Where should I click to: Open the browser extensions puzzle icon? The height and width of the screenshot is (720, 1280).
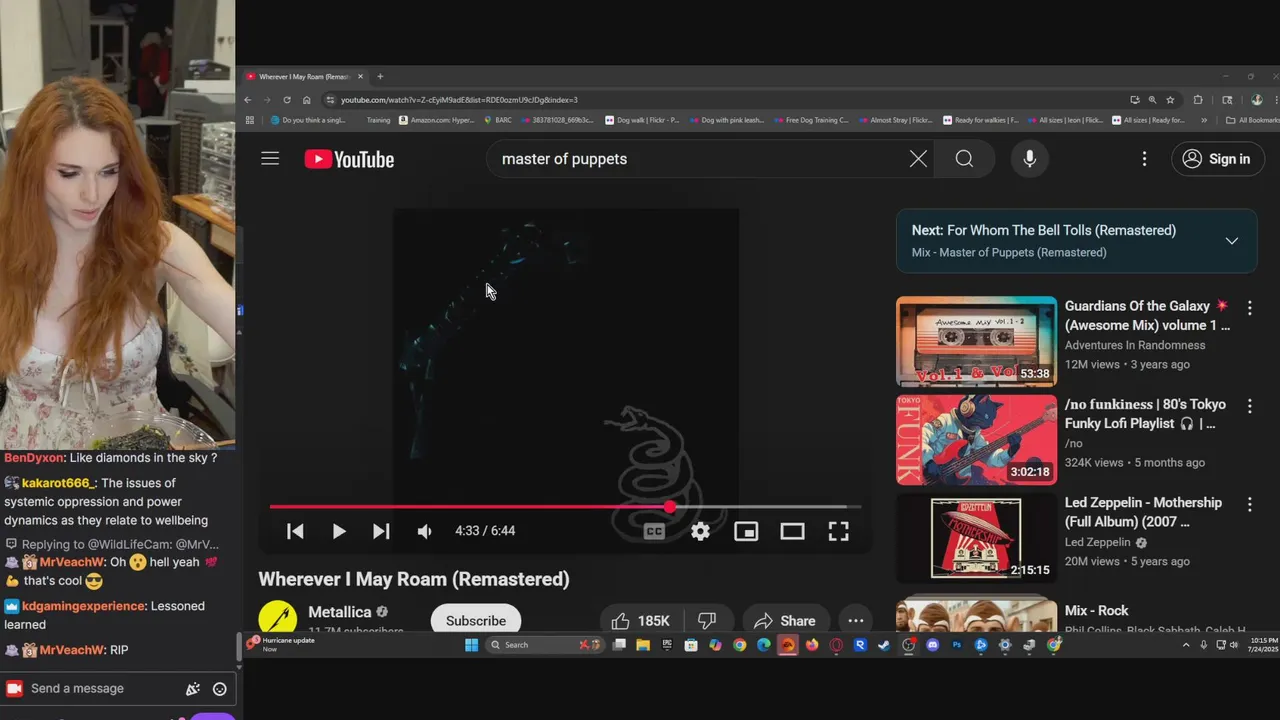(x=1198, y=100)
